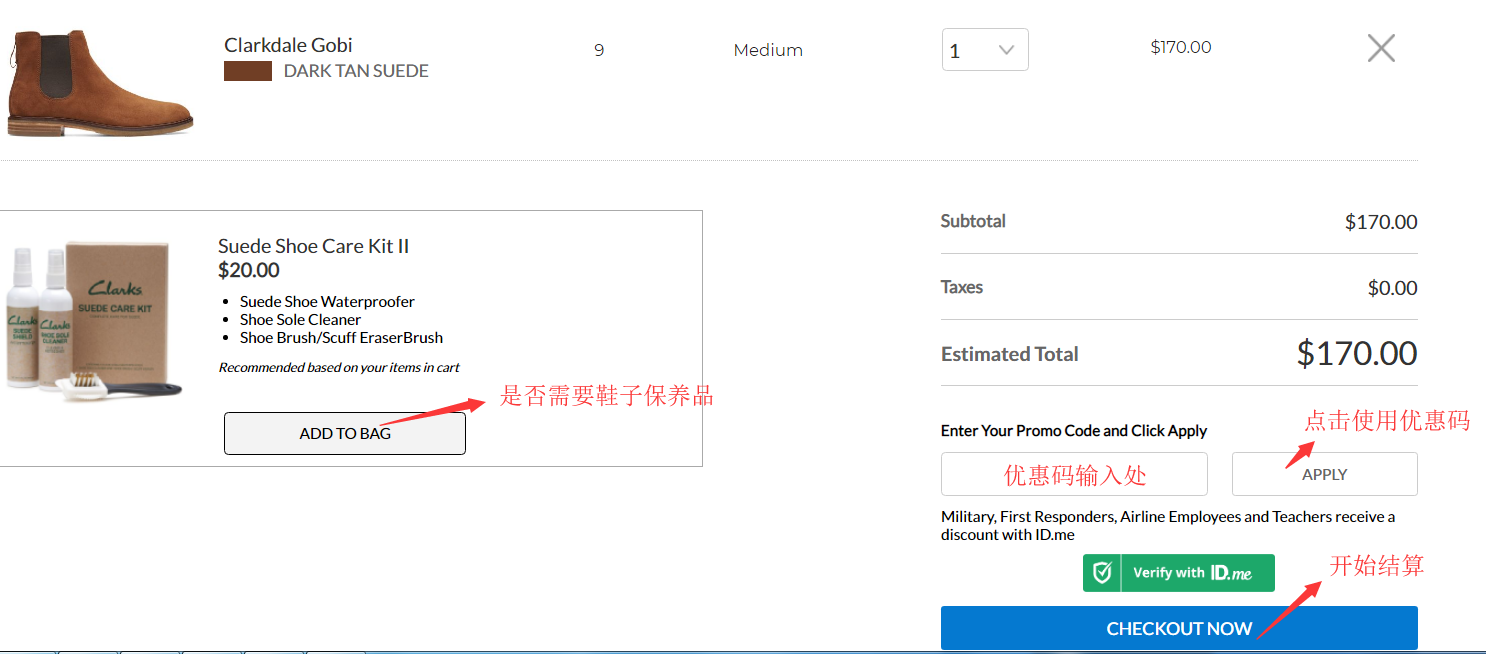Click the ID.me shield check icon
Viewport: 1486px width, 654px height.
click(x=1102, y=573)
